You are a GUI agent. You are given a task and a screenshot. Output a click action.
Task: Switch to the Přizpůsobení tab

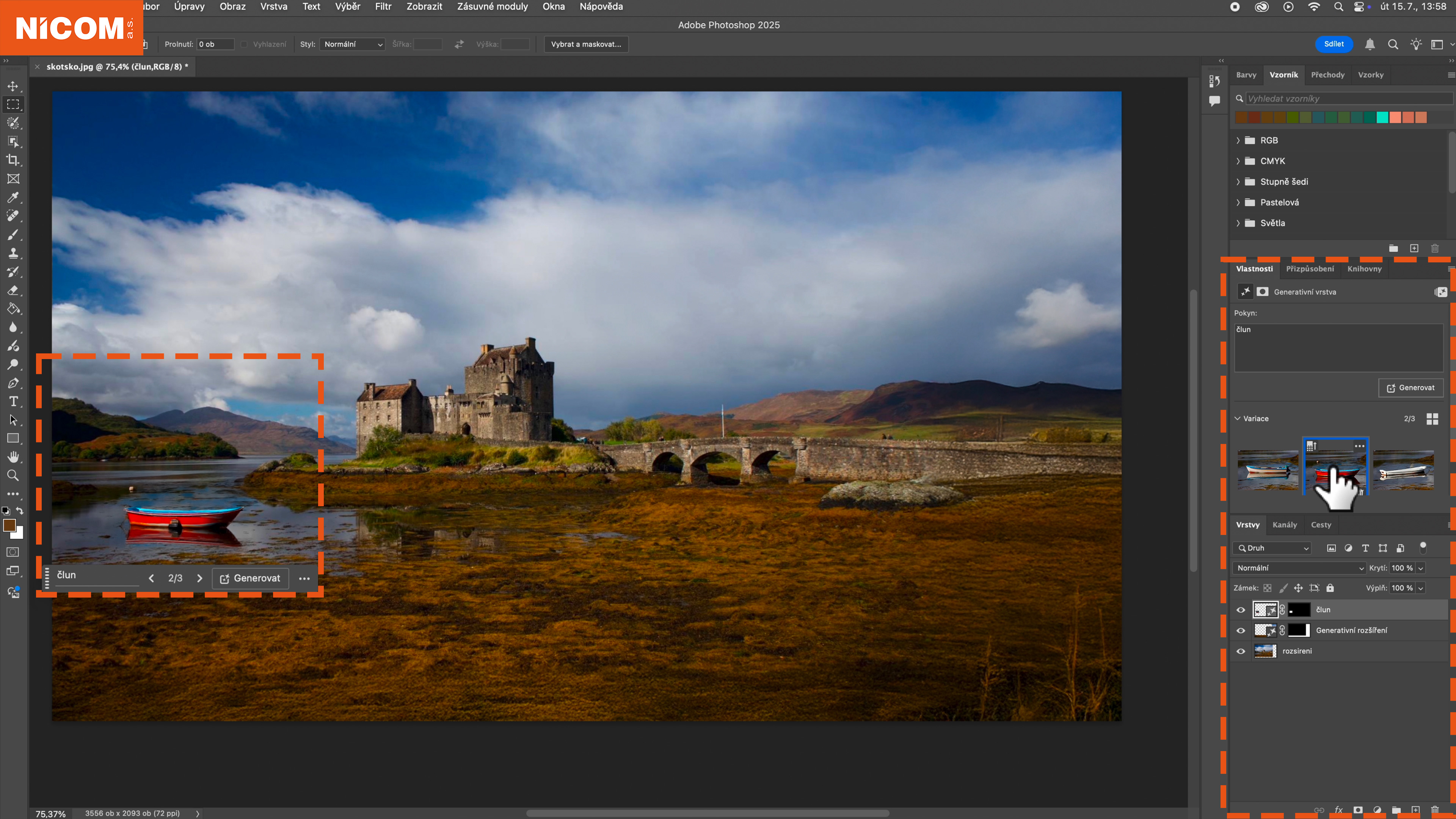[1310, 268]
